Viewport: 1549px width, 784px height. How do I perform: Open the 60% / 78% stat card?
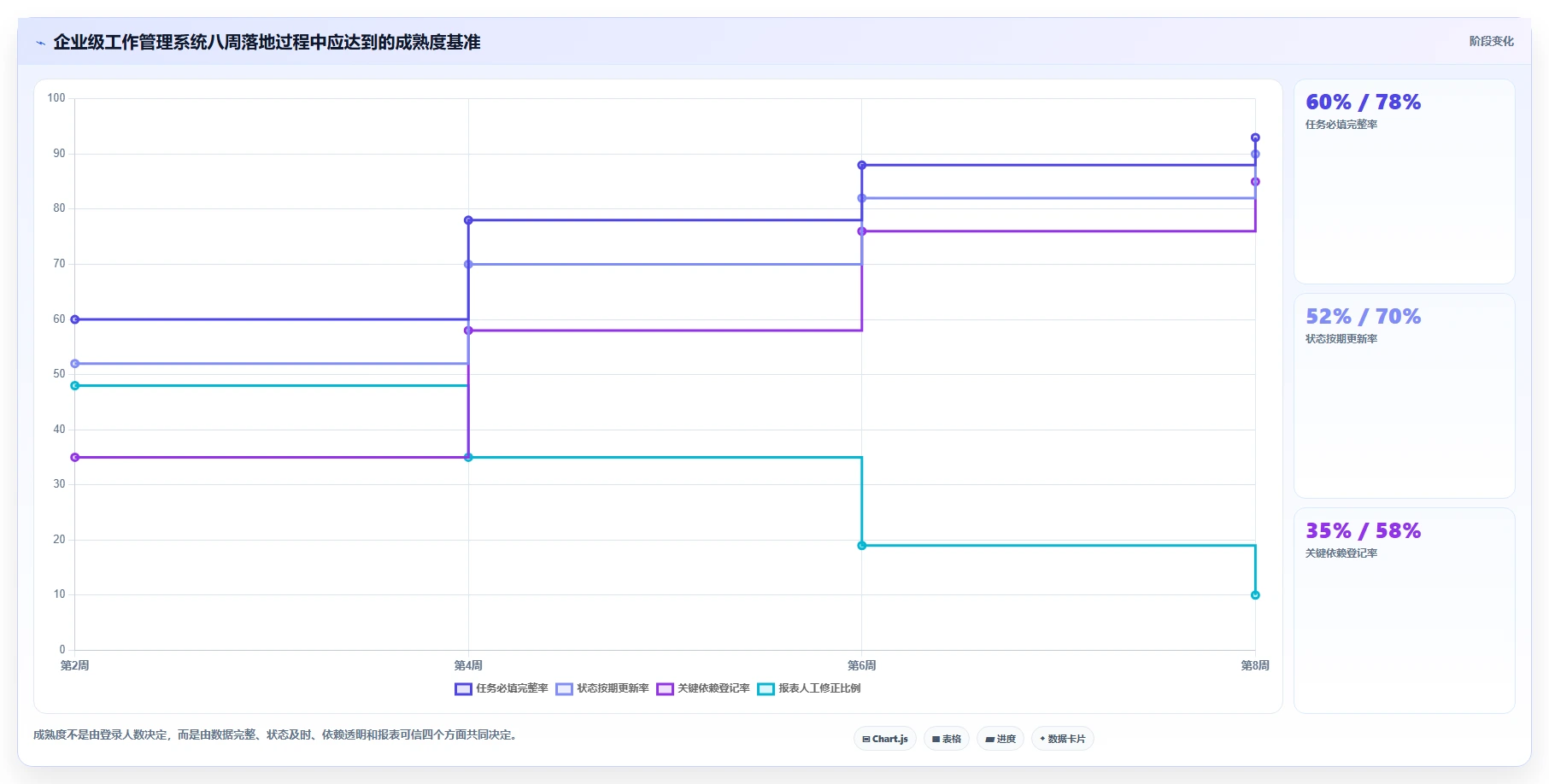pos(1405,182)
